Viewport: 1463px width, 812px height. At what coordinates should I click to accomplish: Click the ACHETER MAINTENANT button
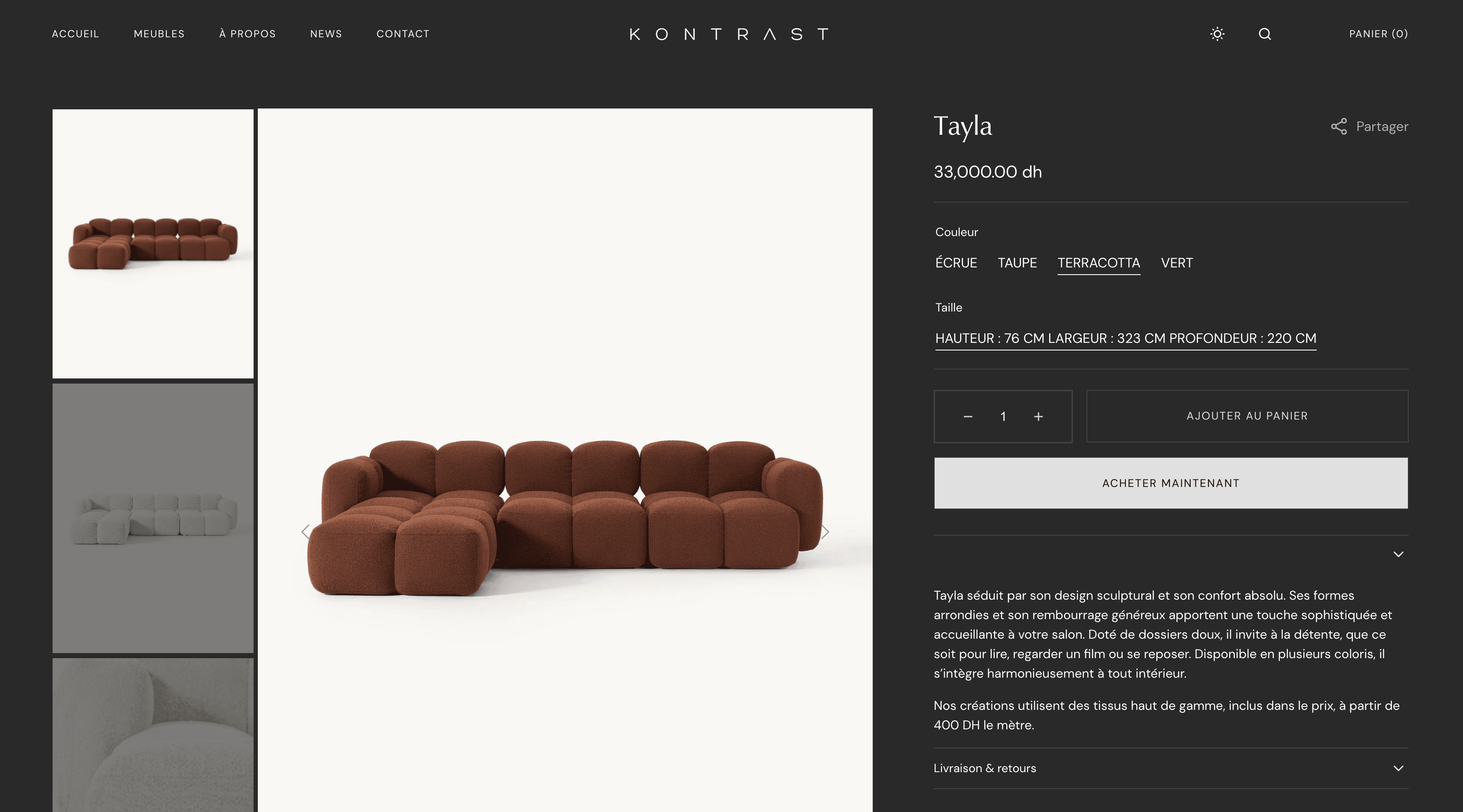pyautogui.click(x=1170, y=483)
